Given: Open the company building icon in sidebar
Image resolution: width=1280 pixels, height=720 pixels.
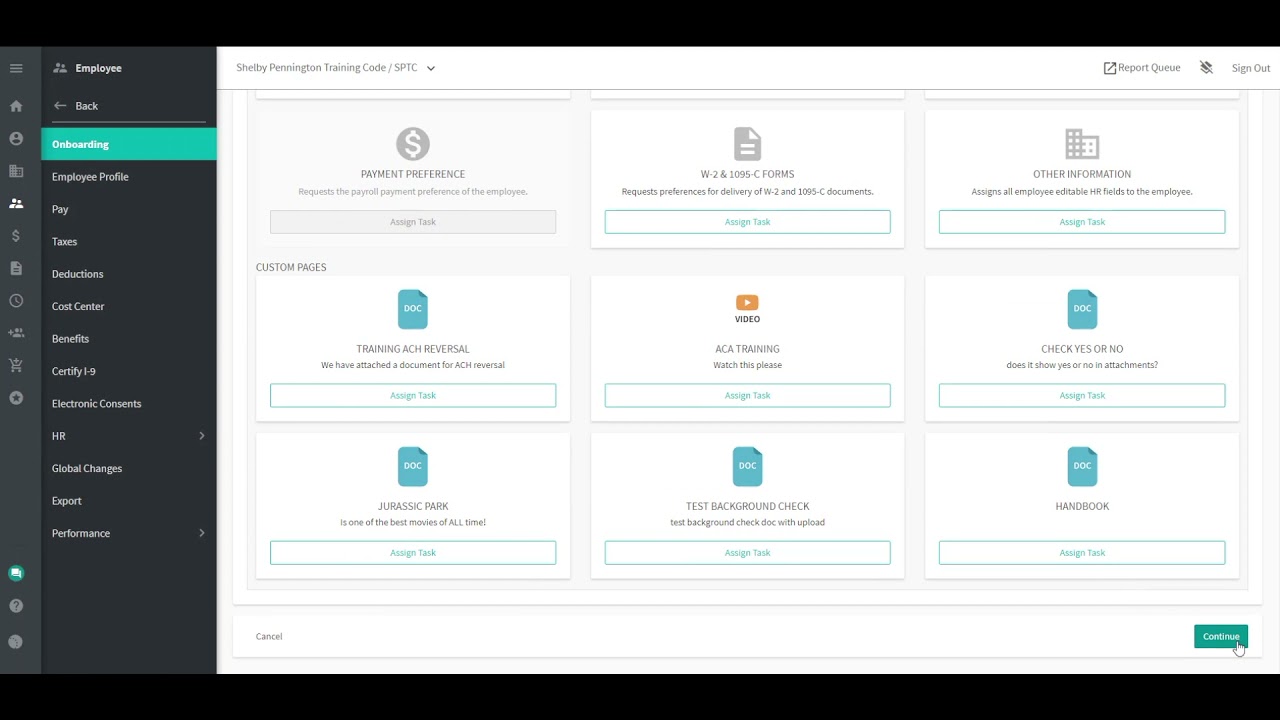Looking at the screenshot, I should [x=16, y=171].
